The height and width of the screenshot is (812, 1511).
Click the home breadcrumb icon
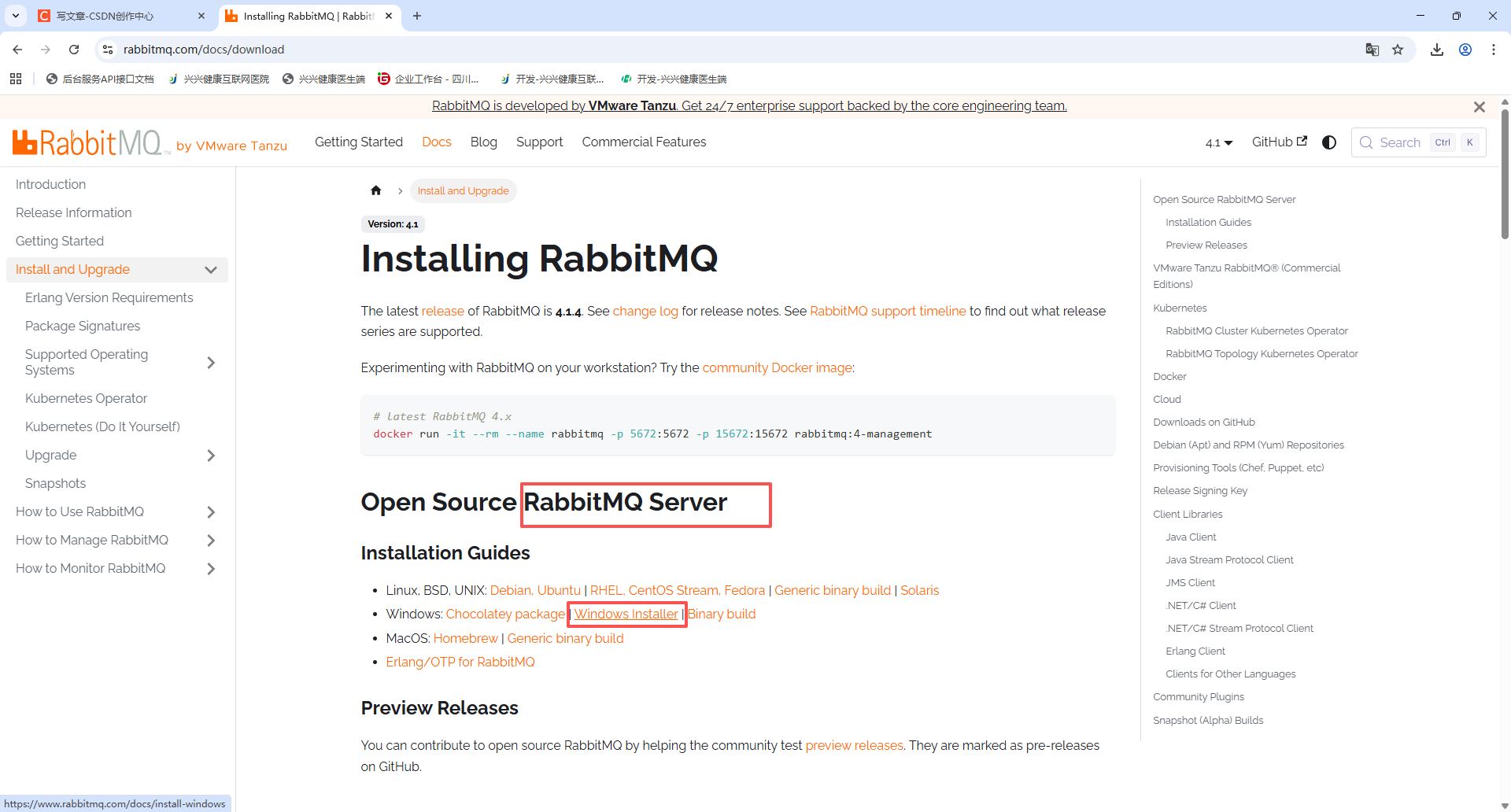(x=376, y=190)
